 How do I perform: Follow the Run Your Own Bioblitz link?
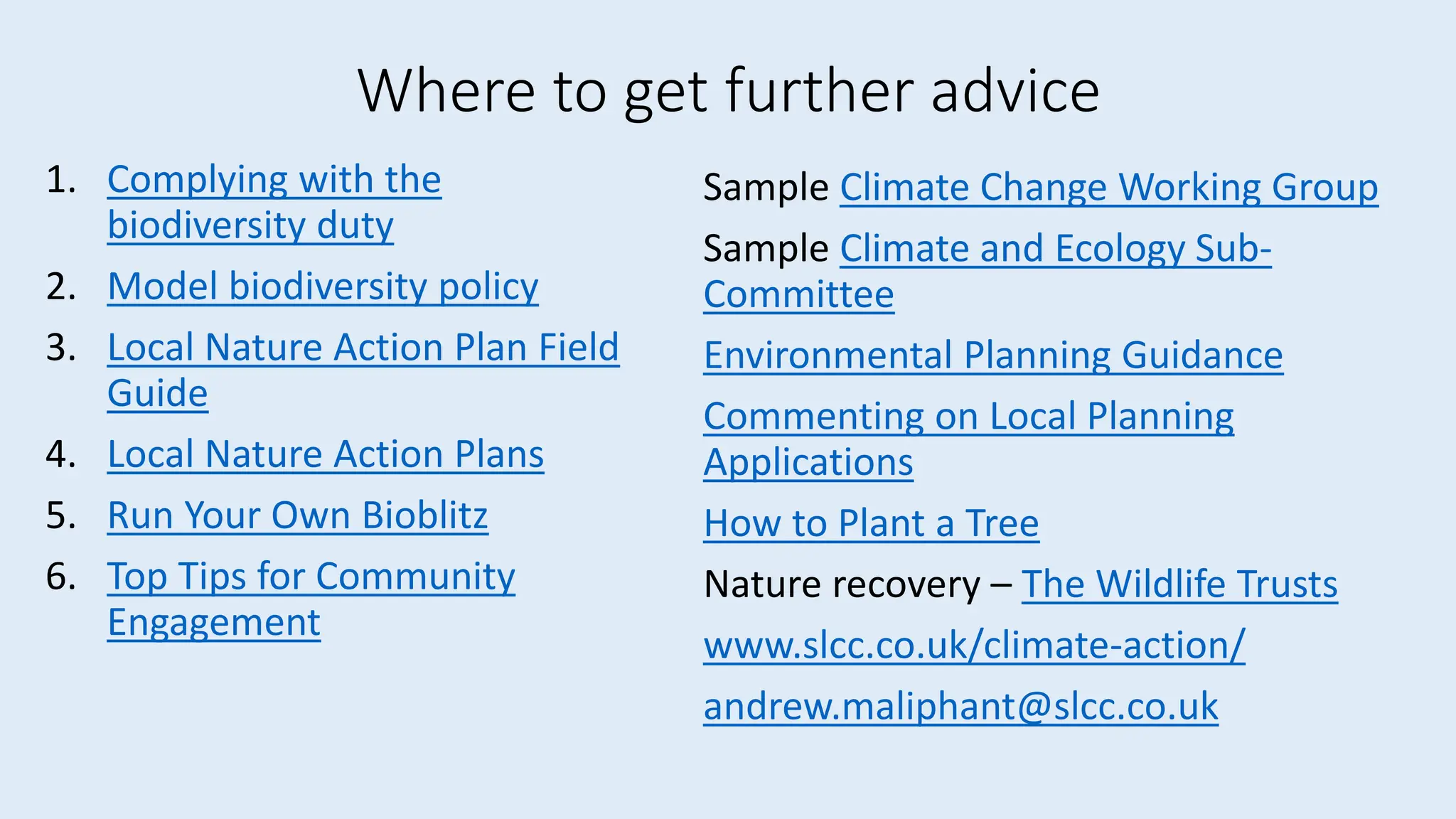click(x=298, y=515)
